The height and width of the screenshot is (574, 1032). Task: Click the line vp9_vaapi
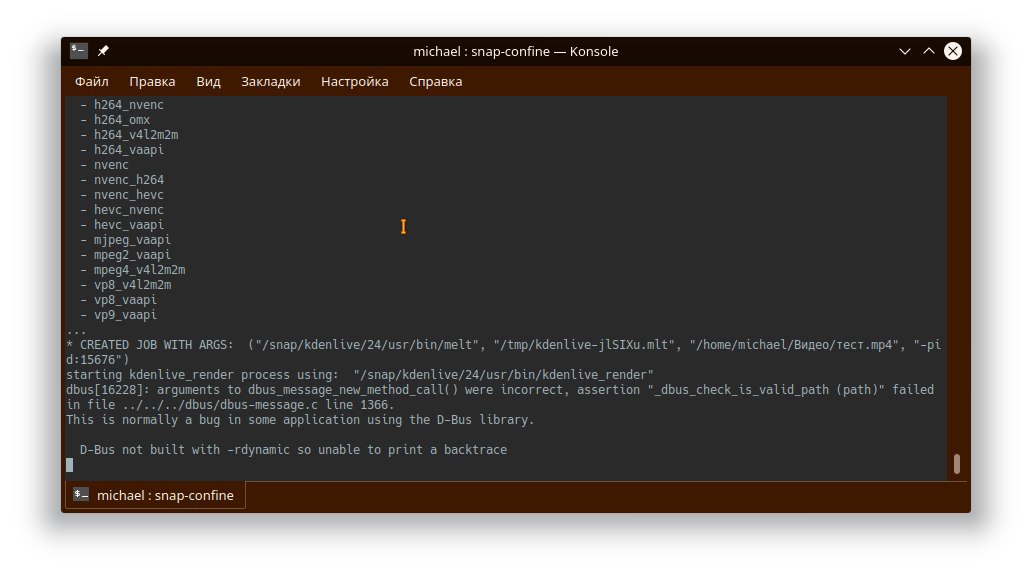(x=125, y=315)
